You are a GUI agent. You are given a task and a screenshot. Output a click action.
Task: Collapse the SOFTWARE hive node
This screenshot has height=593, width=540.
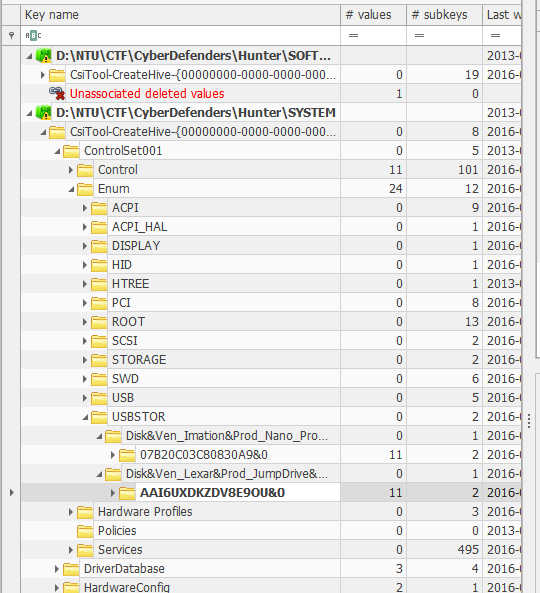point(29,56)
